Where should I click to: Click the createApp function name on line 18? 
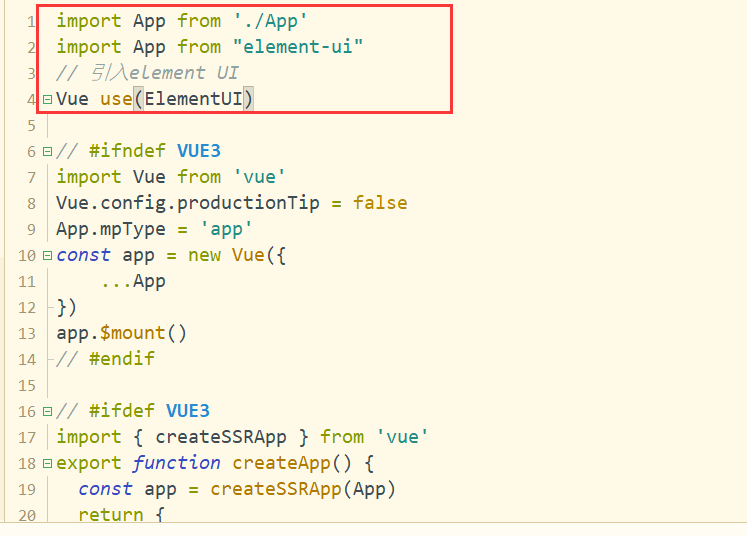tap(281, 463)
